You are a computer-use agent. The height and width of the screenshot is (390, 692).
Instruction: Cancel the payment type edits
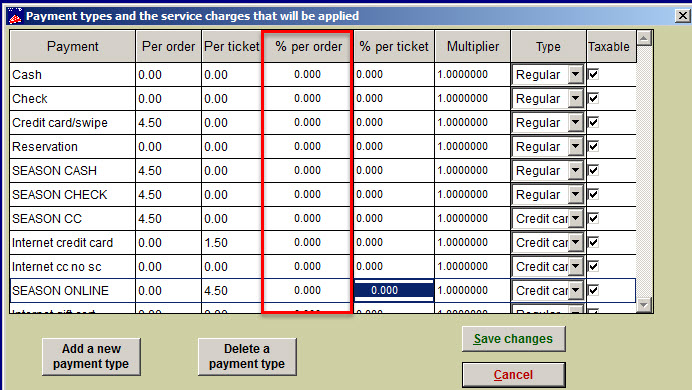click(x=513, y=375)
